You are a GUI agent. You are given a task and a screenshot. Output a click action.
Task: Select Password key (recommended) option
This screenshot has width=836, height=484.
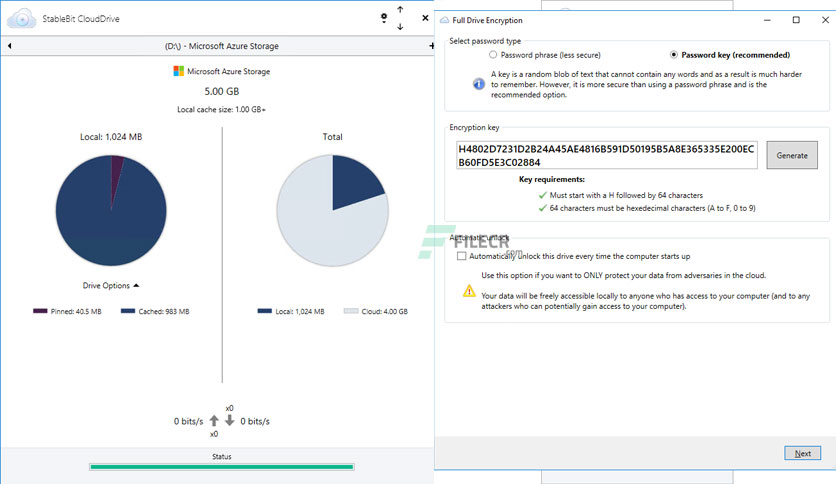click(730, 55)
